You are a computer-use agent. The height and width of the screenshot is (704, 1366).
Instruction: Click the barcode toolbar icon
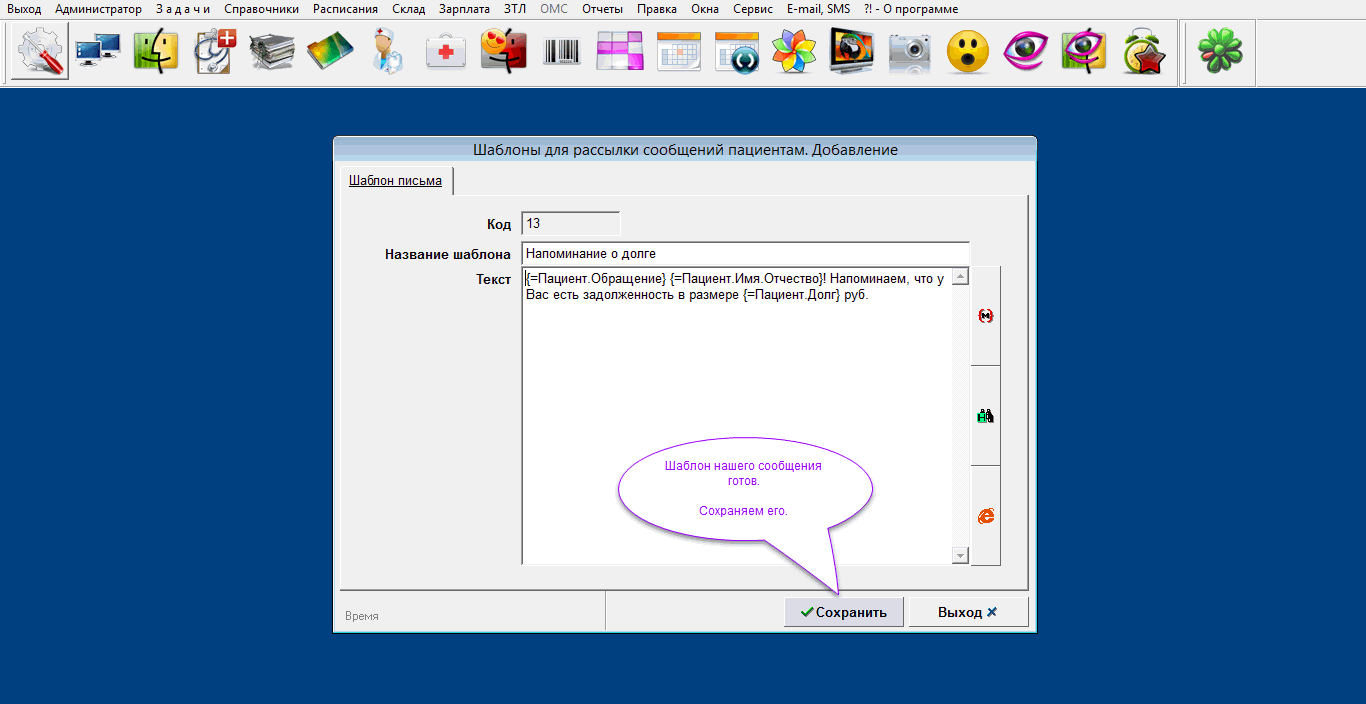pos(562,51)
